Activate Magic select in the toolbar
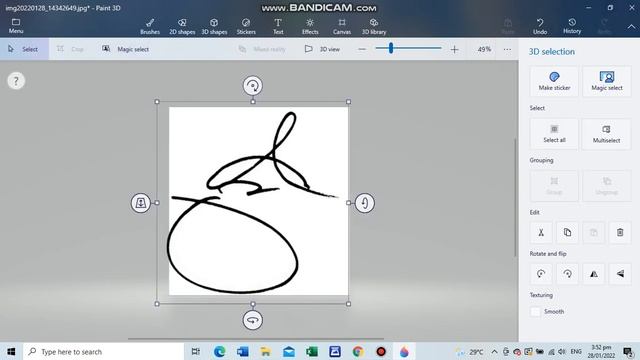 pos(126,49)
